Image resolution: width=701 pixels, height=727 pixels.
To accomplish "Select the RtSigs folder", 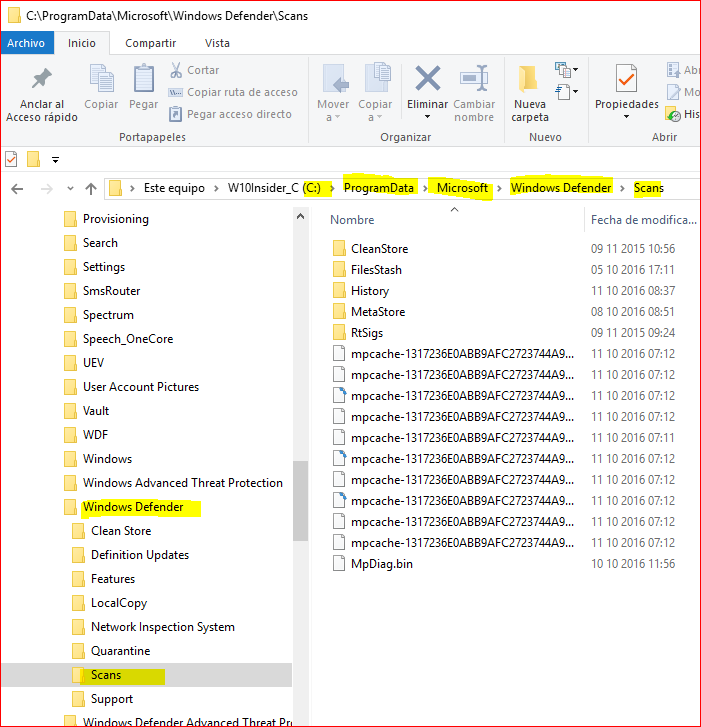I will [367, 333].
